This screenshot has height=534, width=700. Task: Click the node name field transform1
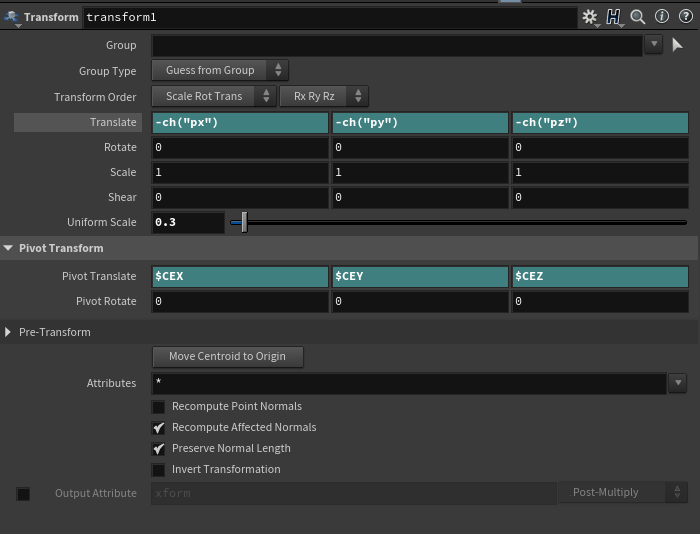point(330,17)
